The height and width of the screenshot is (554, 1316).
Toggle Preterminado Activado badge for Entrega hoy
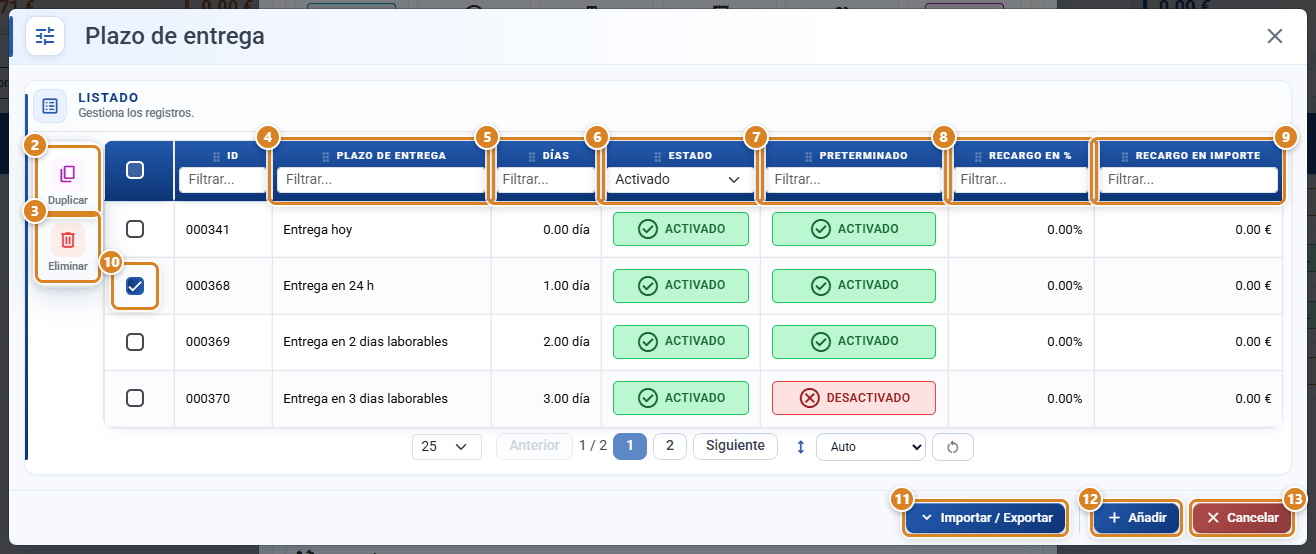point(854,229)
